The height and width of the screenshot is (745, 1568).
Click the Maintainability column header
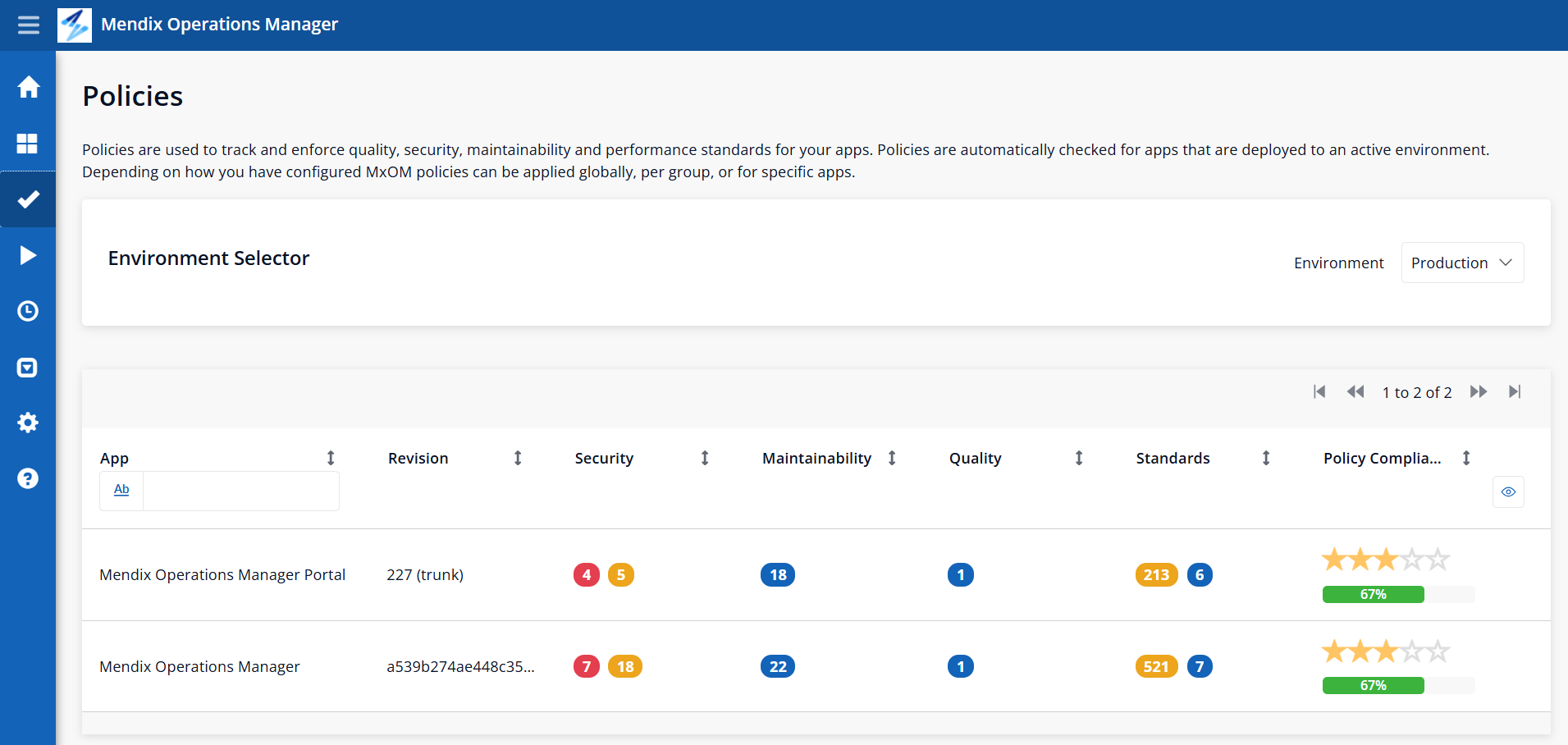(x=816, y=458)
